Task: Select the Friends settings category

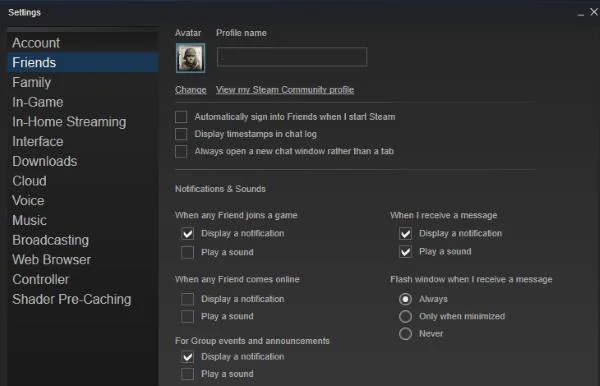Action: click(83, 62)
